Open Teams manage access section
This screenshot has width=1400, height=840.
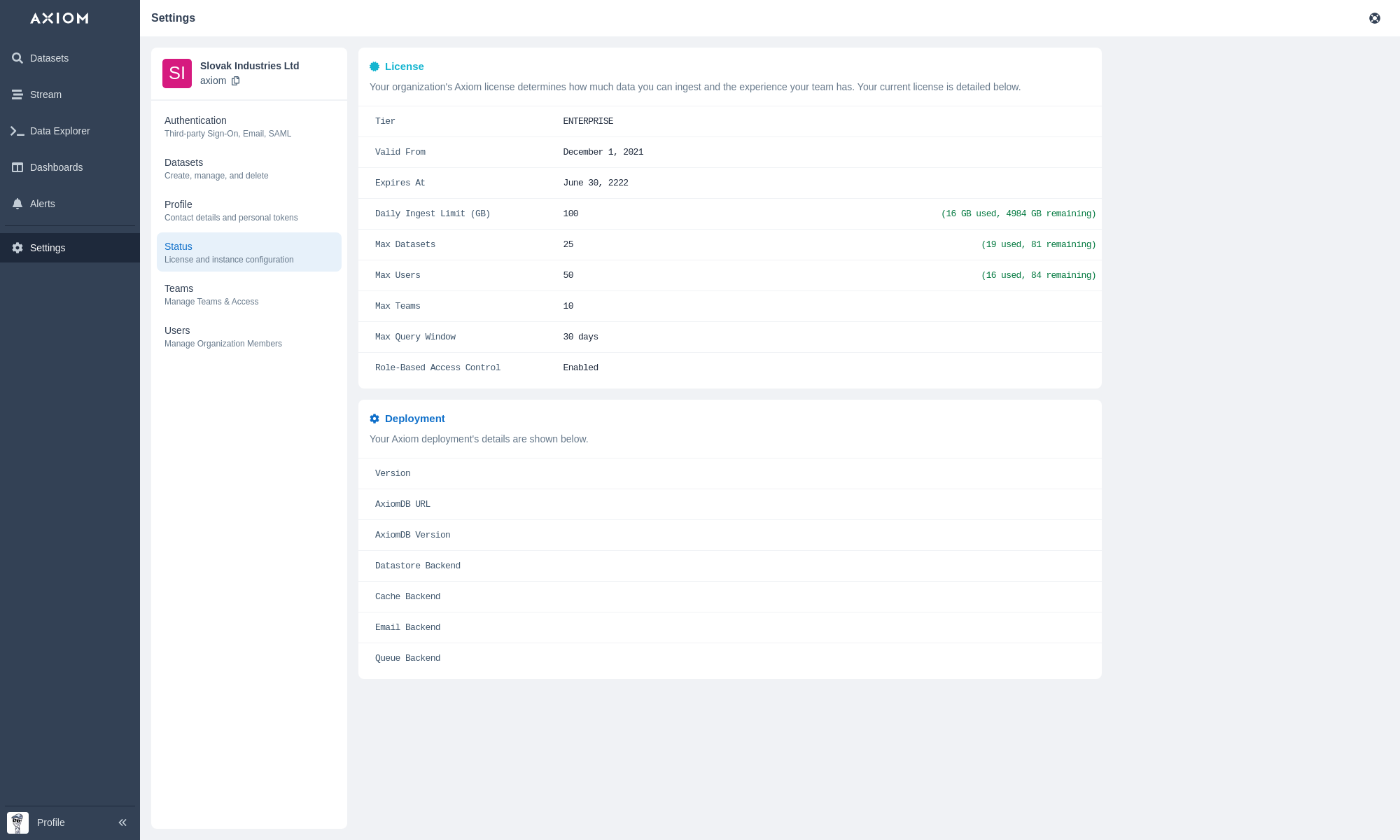coord(248,294)
